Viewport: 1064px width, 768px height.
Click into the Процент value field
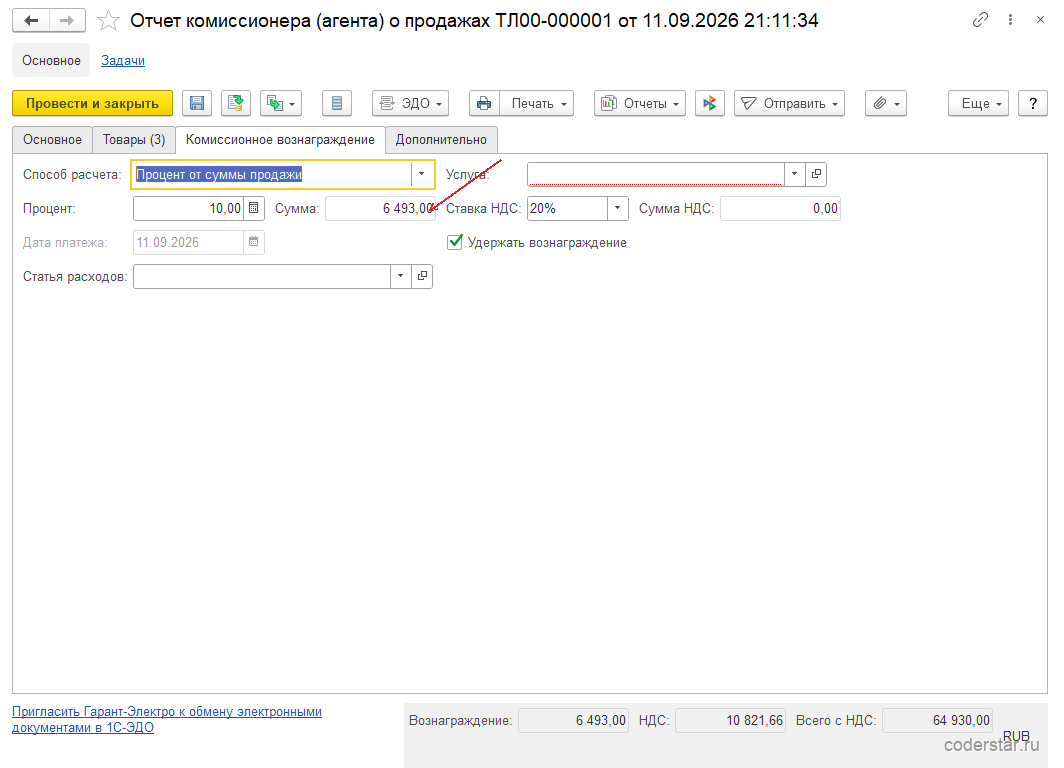click(189, 208)
